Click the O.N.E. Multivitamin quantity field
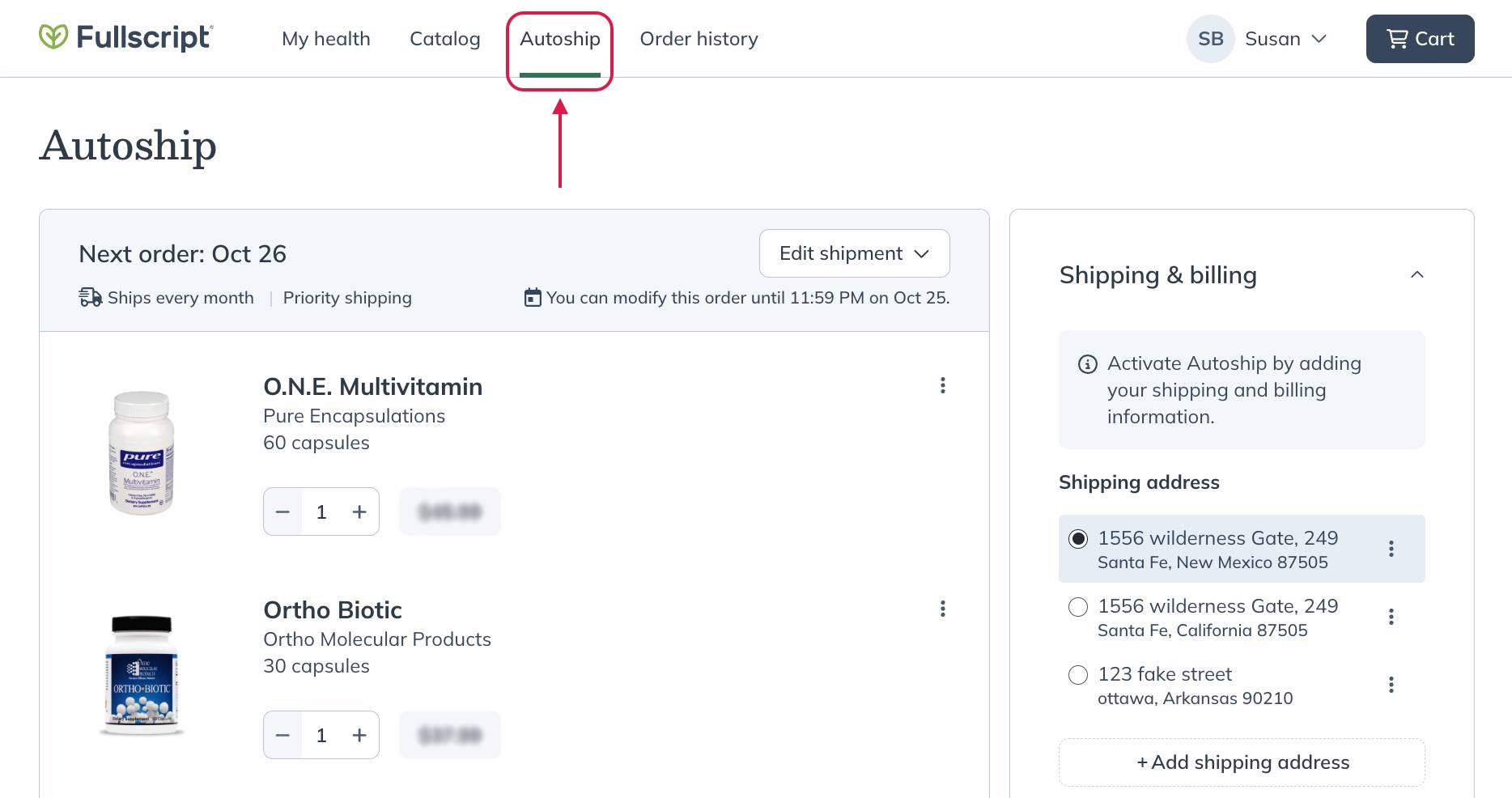 click(321, 511)
